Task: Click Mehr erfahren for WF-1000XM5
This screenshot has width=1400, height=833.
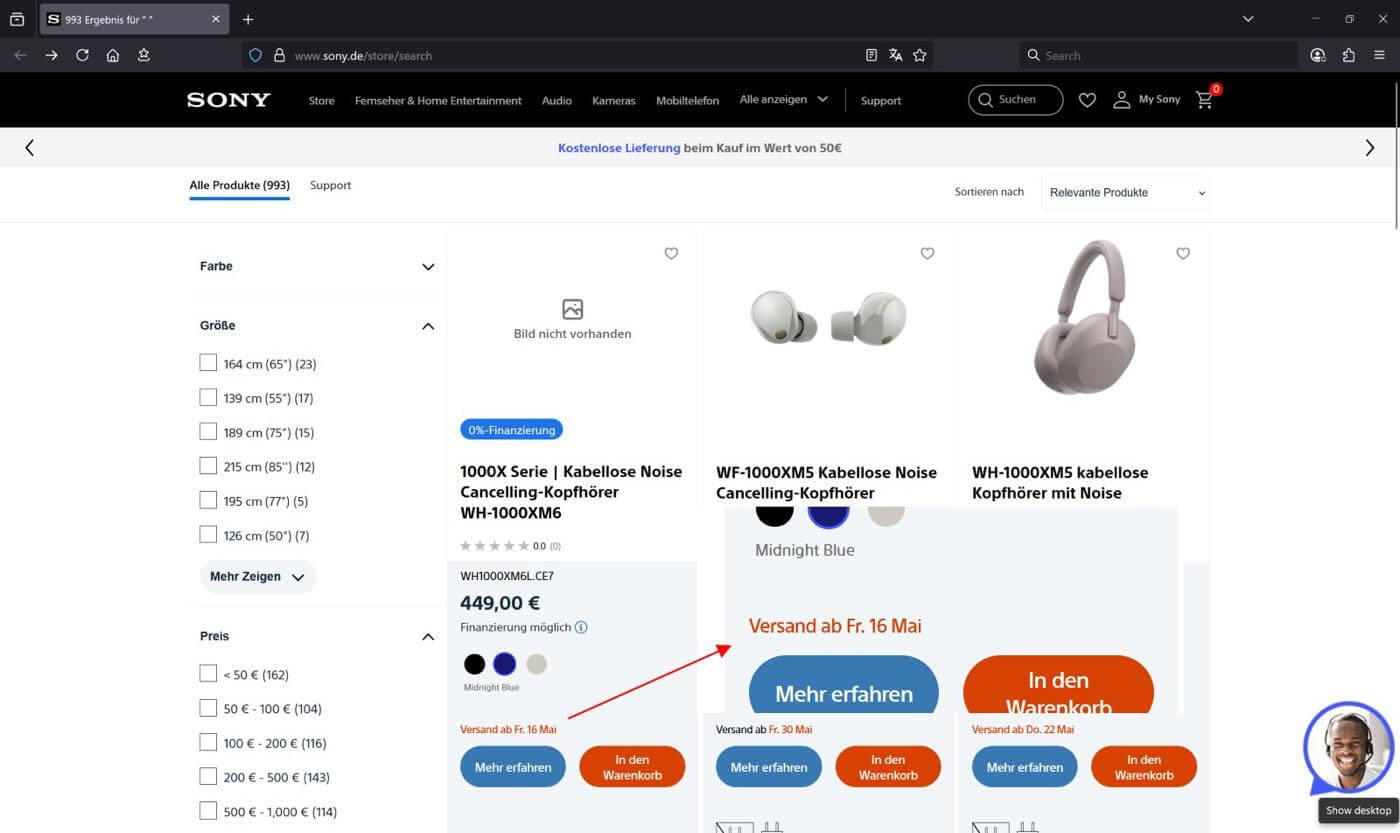Action: click(x=769, y=767)
